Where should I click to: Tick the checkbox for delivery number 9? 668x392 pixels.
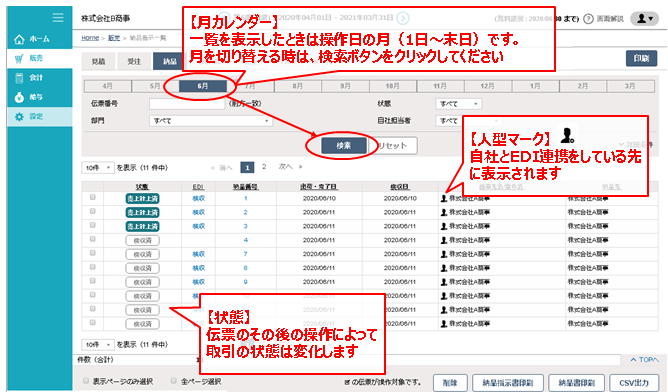(92, 281)
